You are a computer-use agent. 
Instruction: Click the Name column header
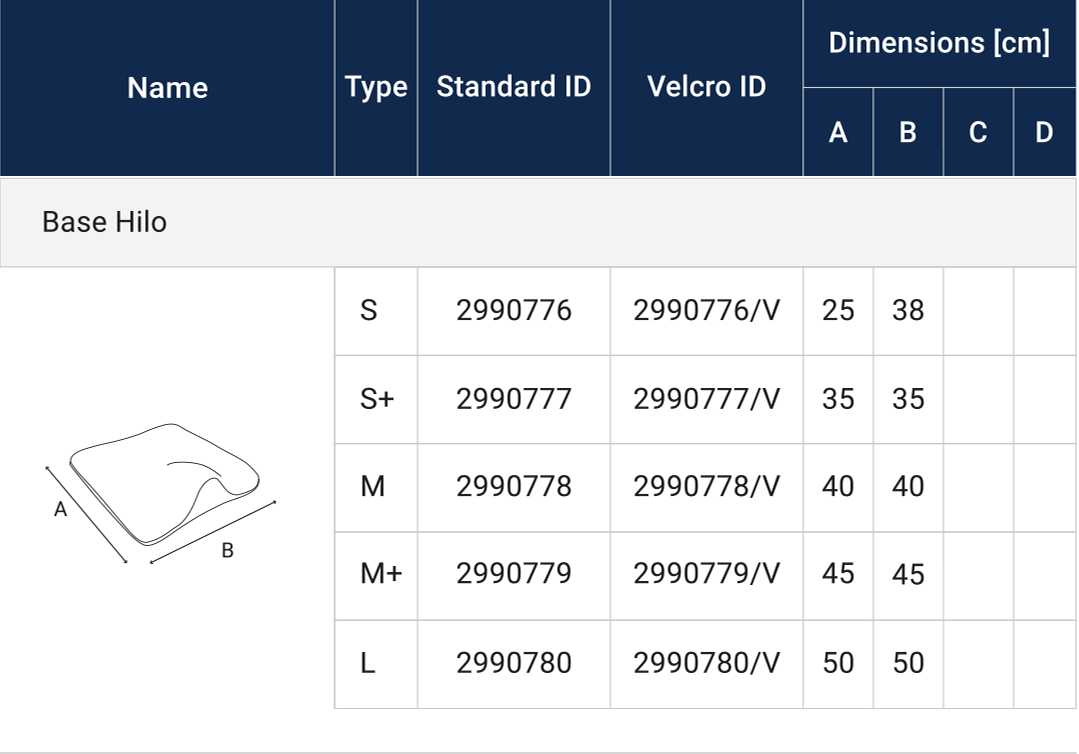click(167, 88)
